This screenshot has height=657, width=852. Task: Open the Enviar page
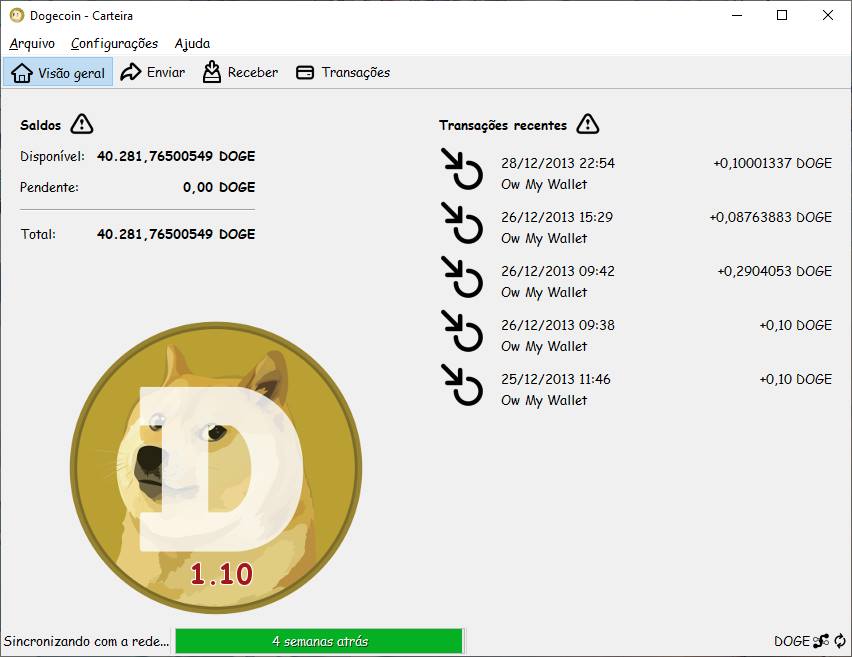[153, 72]
